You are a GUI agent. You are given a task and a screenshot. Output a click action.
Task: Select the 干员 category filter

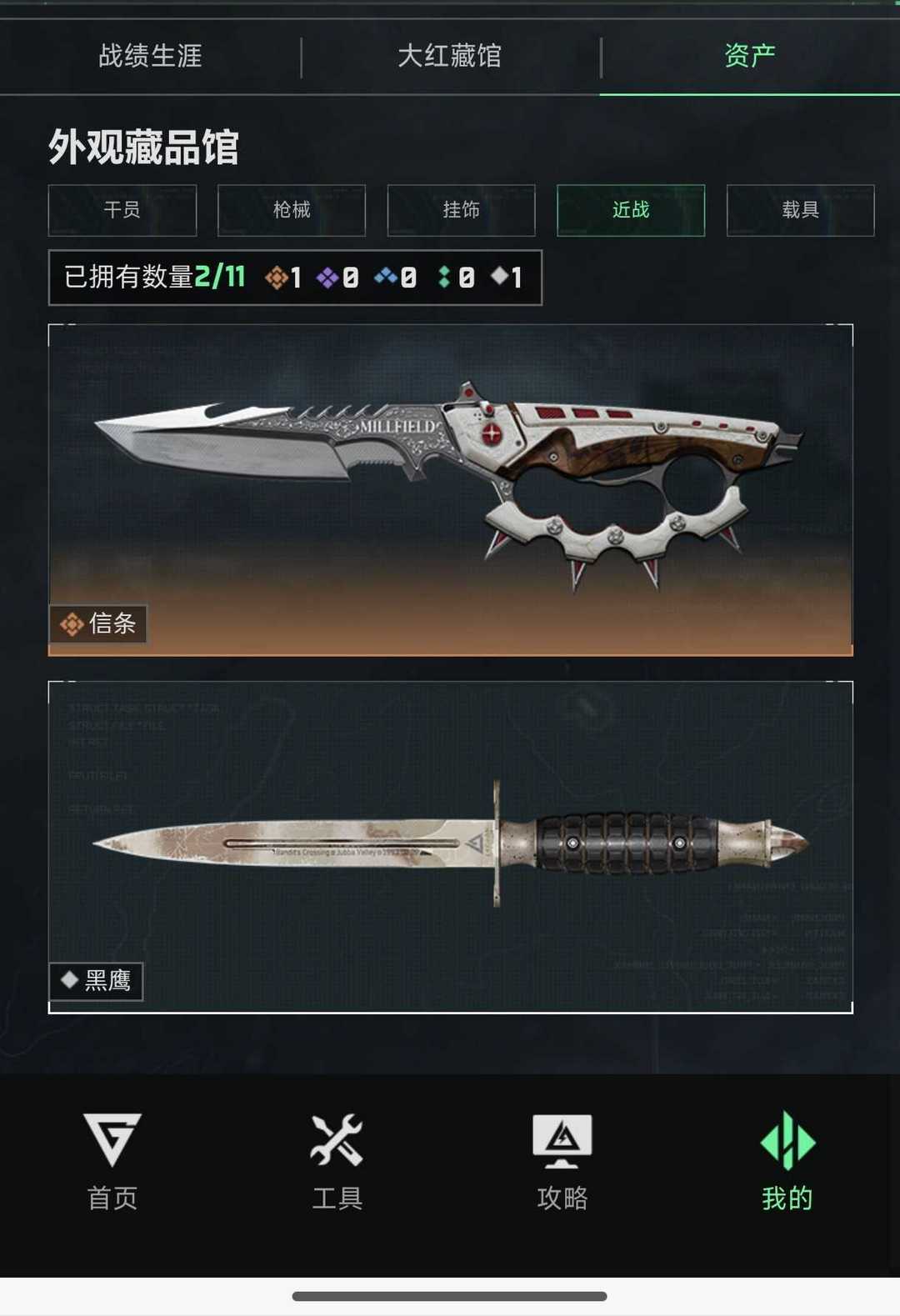pos(122,210)
